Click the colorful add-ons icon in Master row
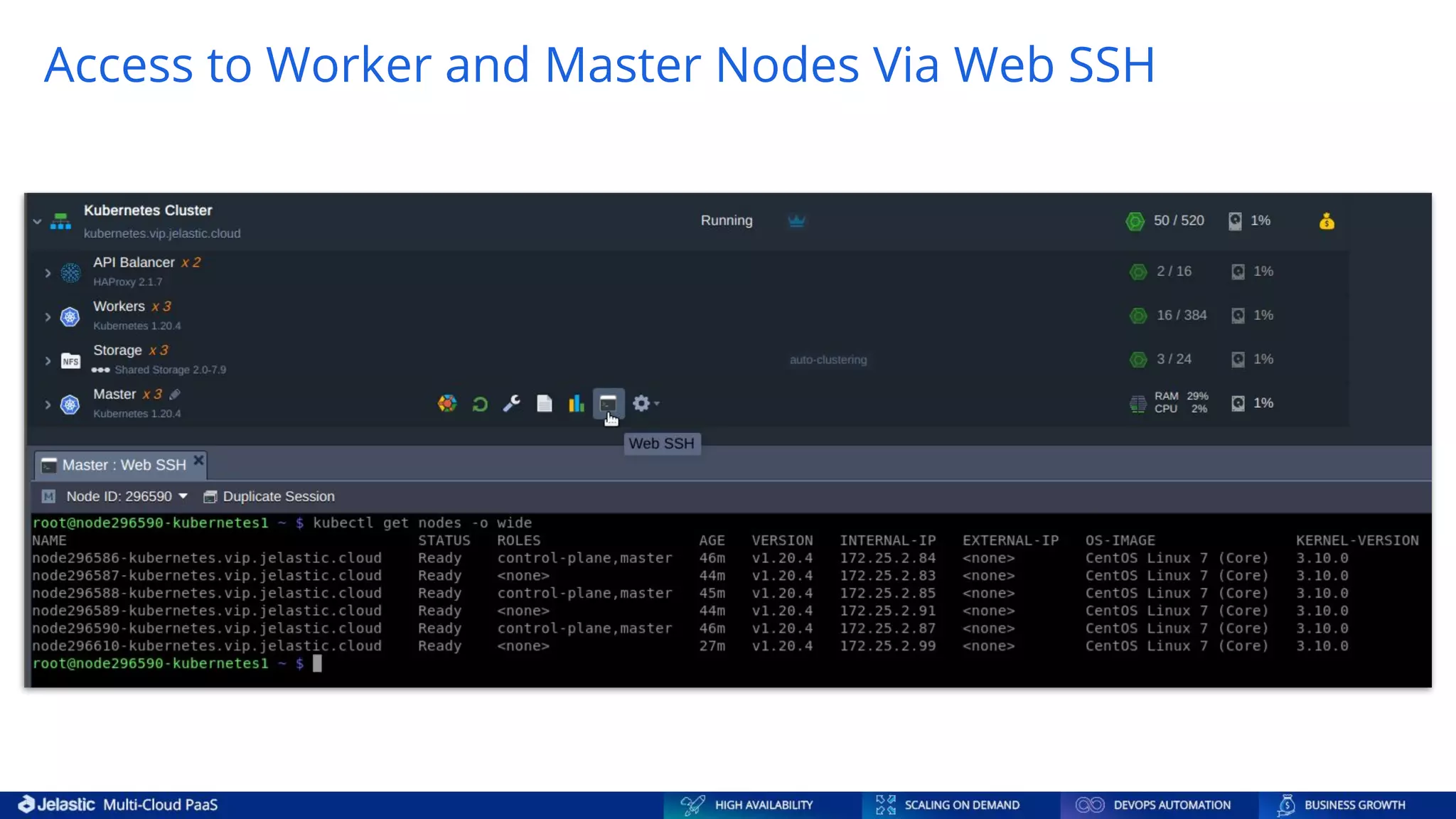The height and width of the screenshot is (819, 1456). (447, 404)
